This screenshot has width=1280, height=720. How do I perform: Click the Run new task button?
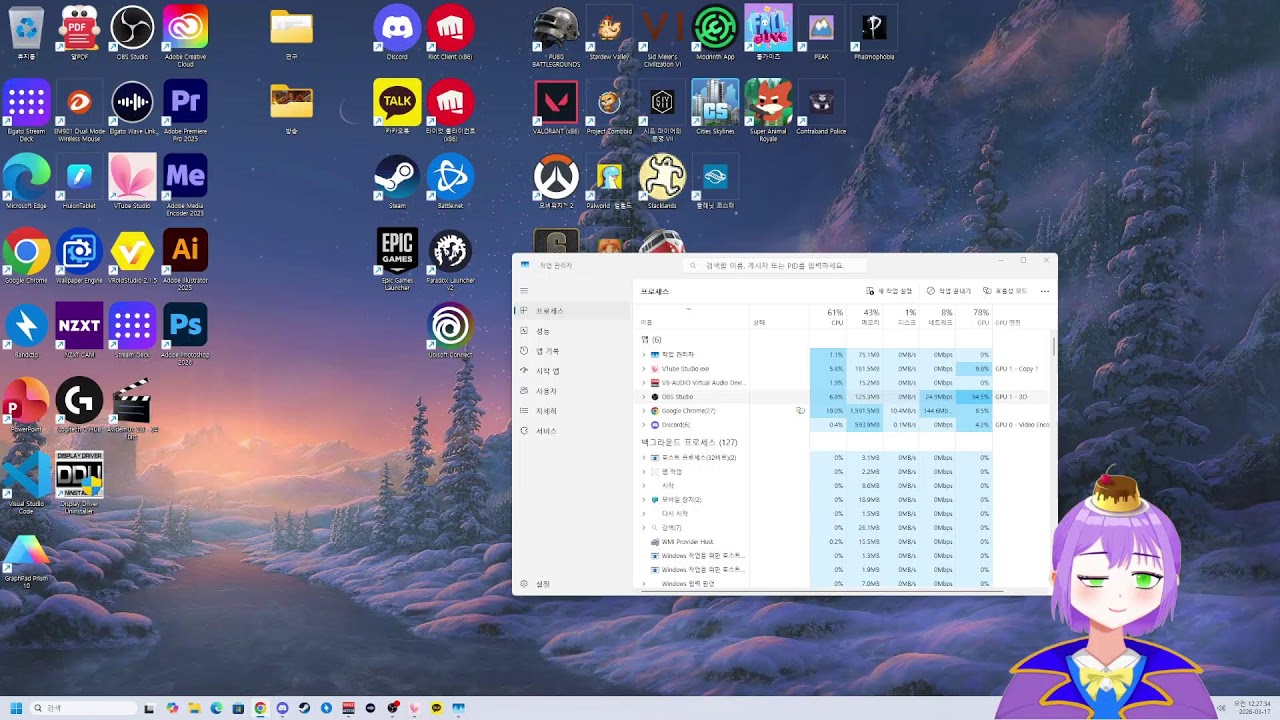(x=889, y=291)
